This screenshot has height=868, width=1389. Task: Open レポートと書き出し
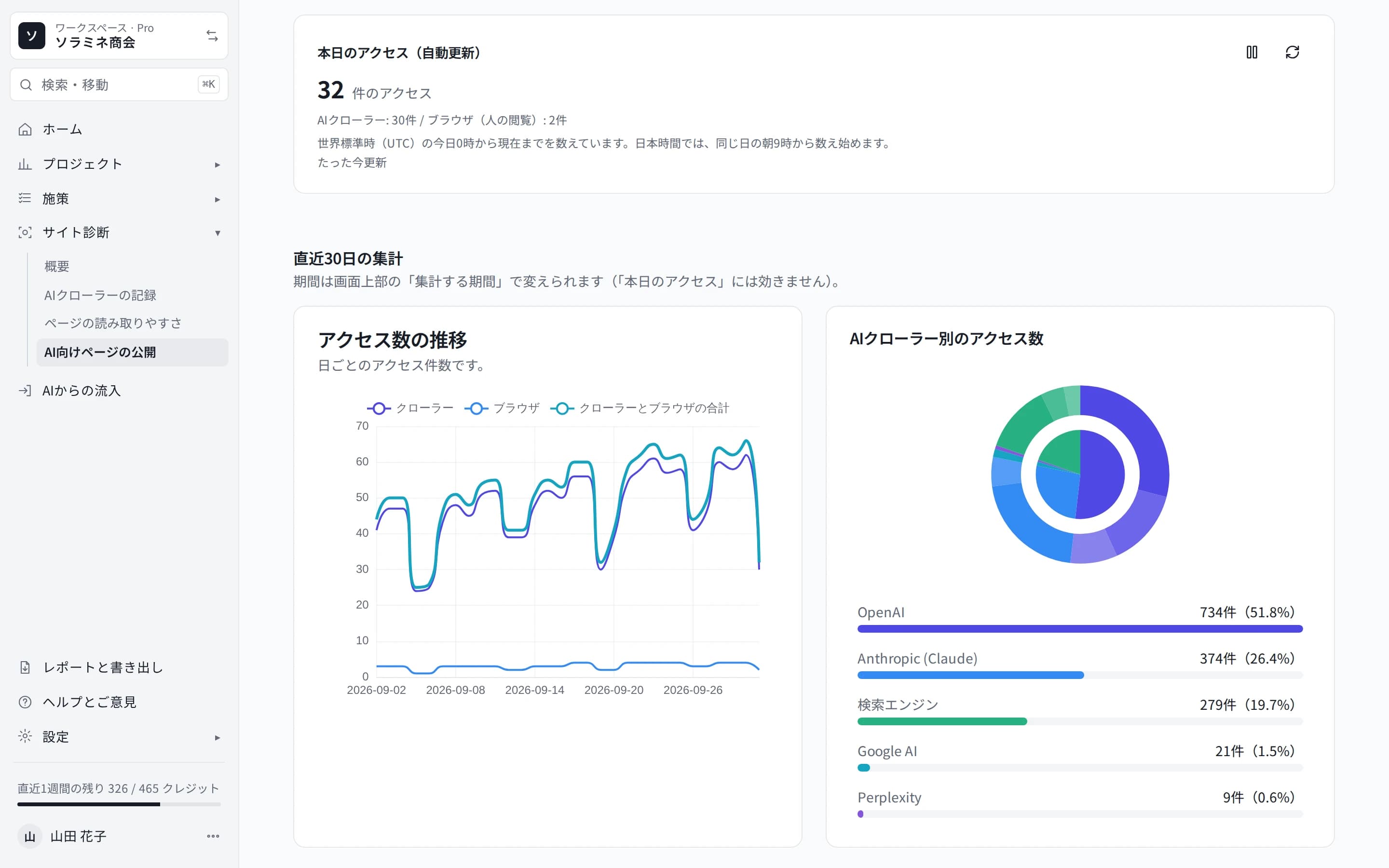(119, 667)
